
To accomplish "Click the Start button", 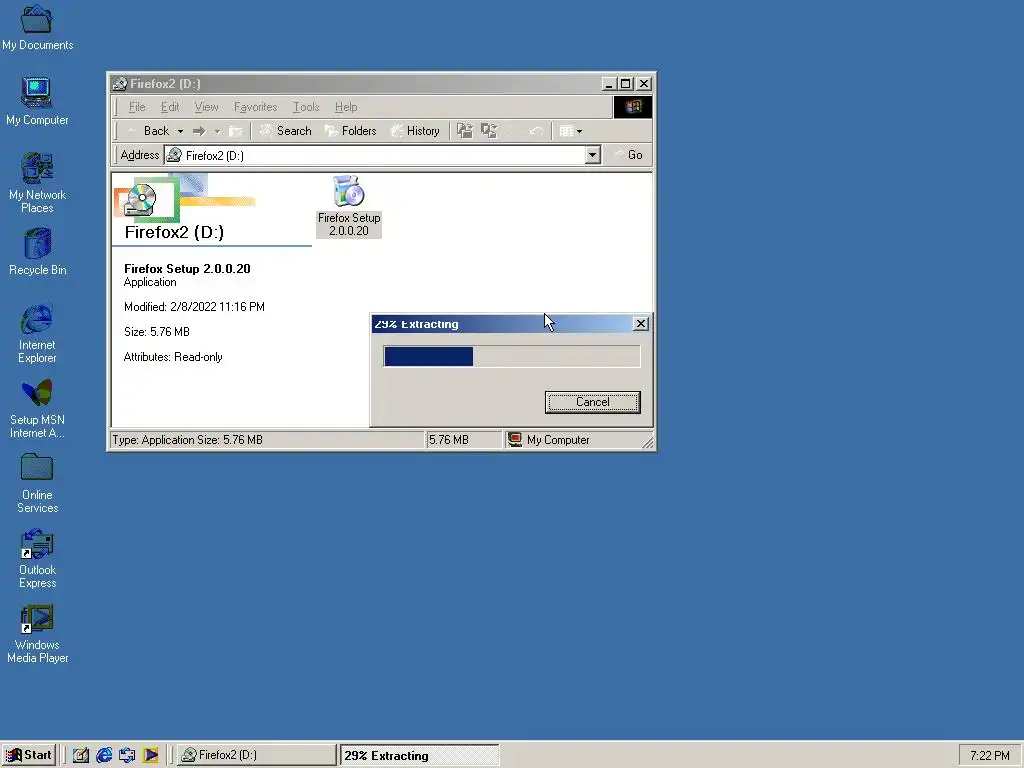I will [29, 755].
